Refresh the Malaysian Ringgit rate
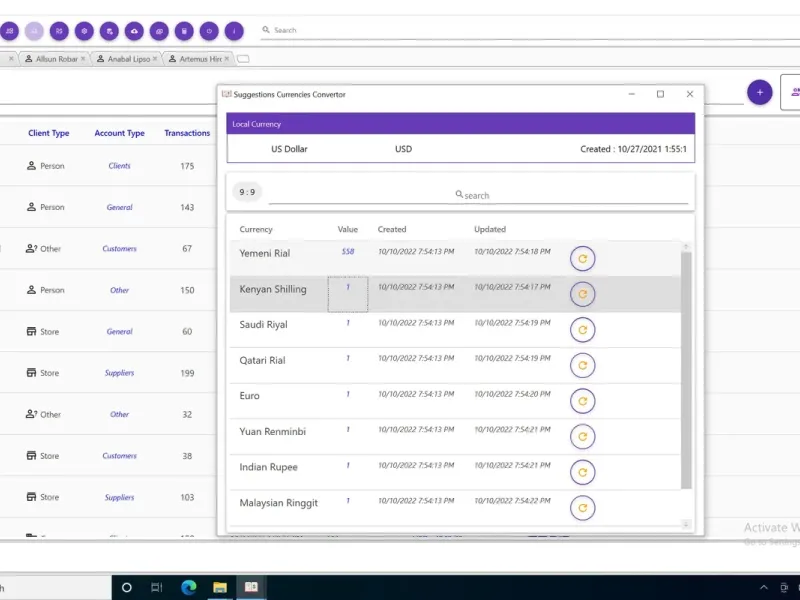The width and height of the screenshot is (800, 600). pos(583,508)
